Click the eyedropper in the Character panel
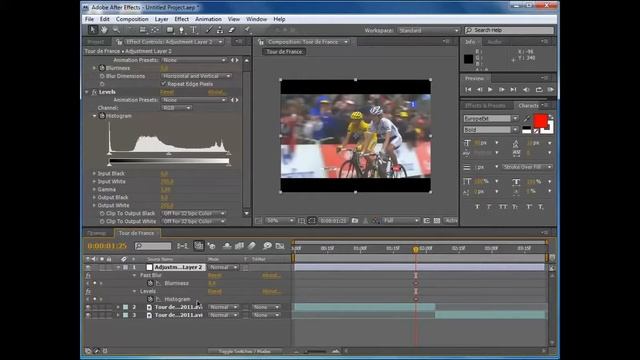The height and width of the screenshot is (360, 640). (527, 118)
